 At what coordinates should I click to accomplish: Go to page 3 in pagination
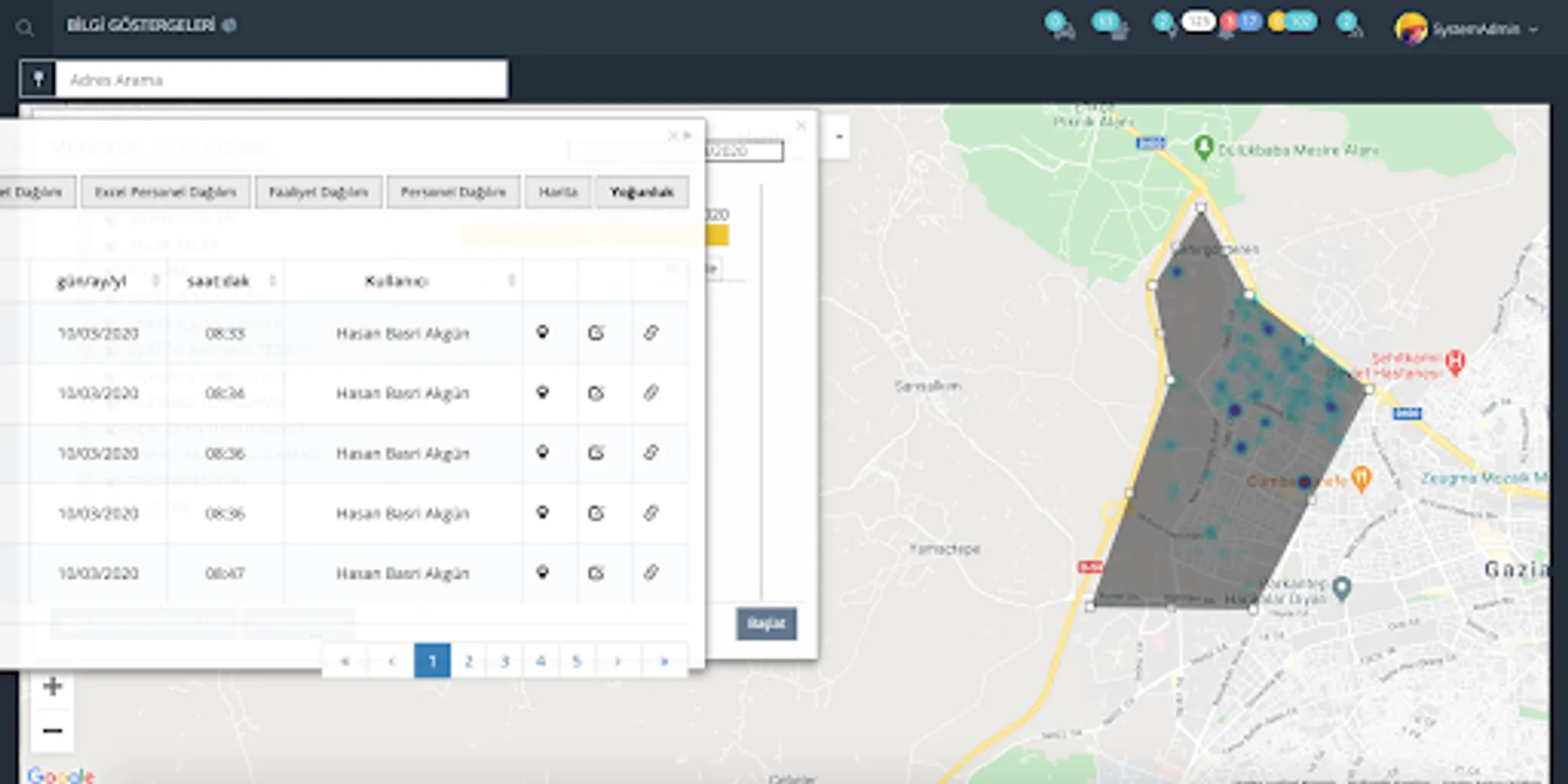504,661
